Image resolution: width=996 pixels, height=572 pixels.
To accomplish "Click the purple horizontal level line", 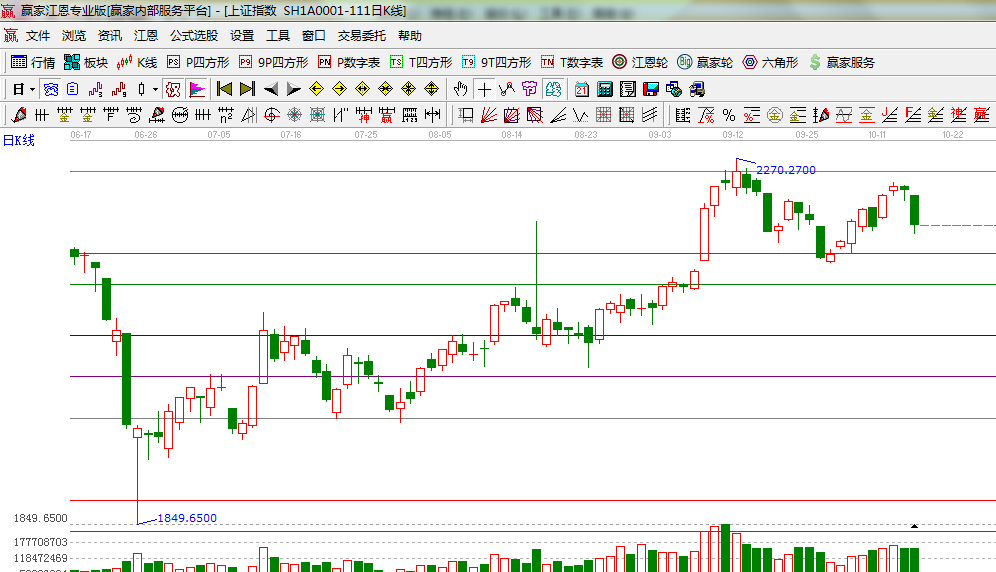I will click(500, 376).
